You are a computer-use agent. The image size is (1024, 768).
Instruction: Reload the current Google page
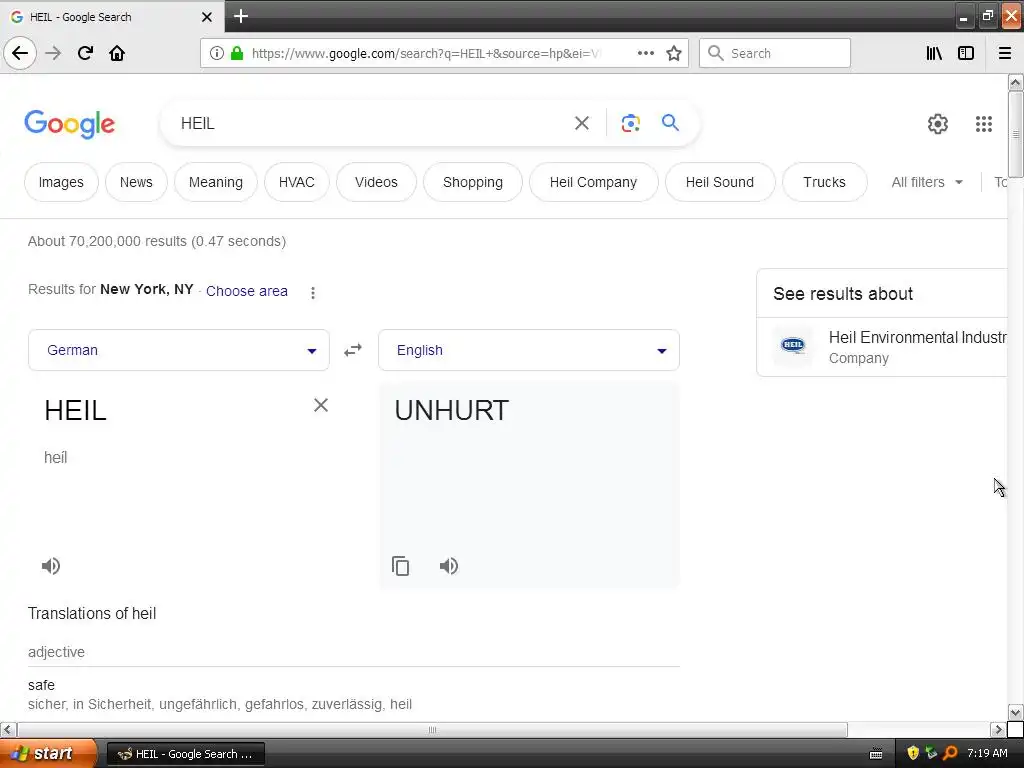(85, 53)
